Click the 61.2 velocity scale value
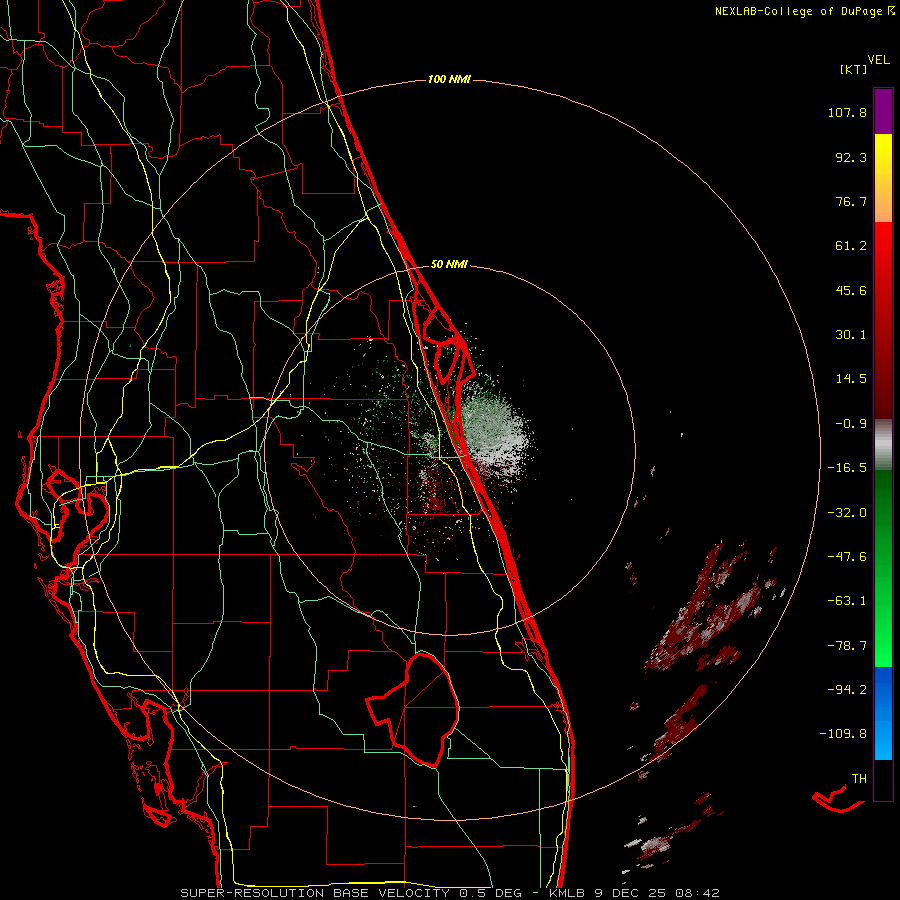The width and height of the screenshot is (900, 900). [x=851, y=246]
